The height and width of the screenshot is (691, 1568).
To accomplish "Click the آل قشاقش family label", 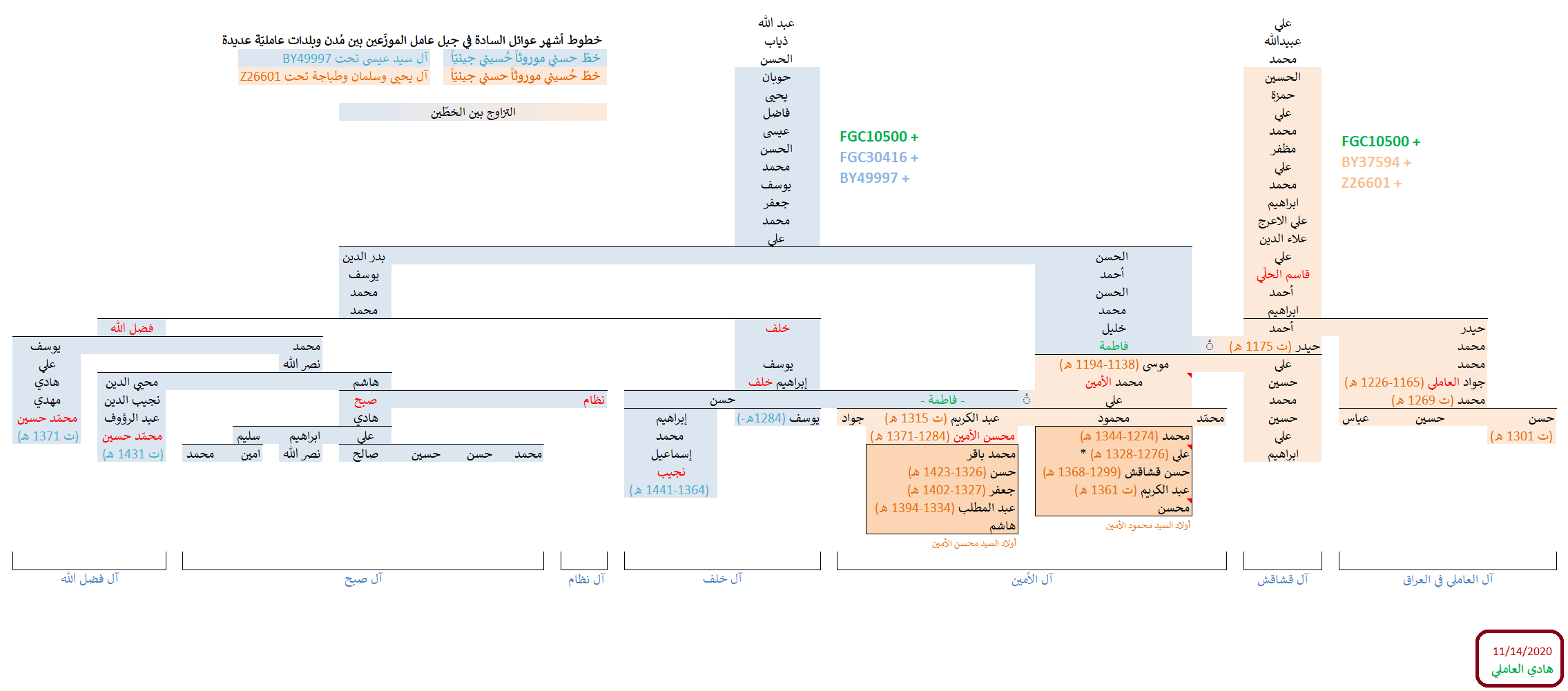I will tap(1282, 580).
